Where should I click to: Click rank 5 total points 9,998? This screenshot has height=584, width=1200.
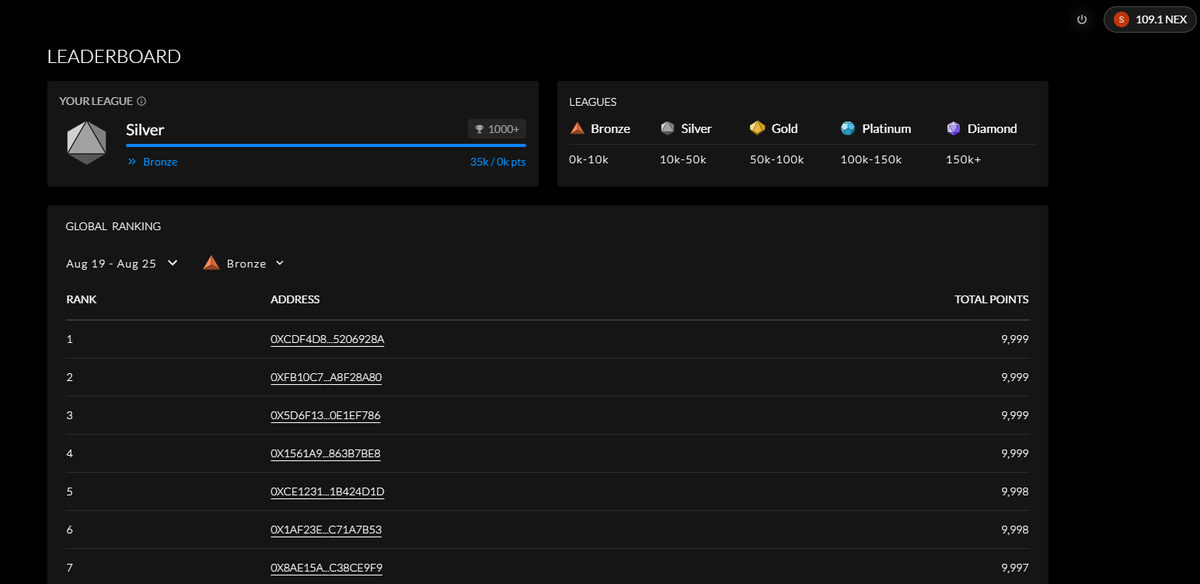[1014, 491]
